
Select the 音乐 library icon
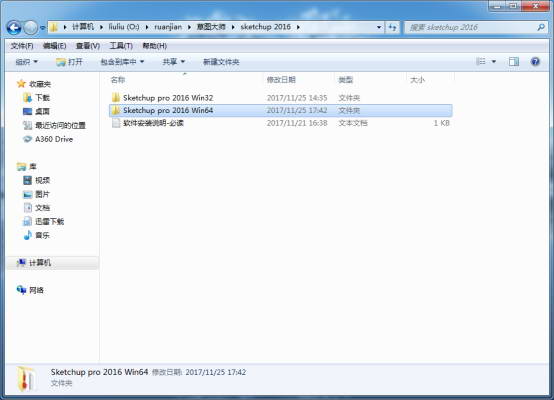pyautogui.click(x=28, y=235)
